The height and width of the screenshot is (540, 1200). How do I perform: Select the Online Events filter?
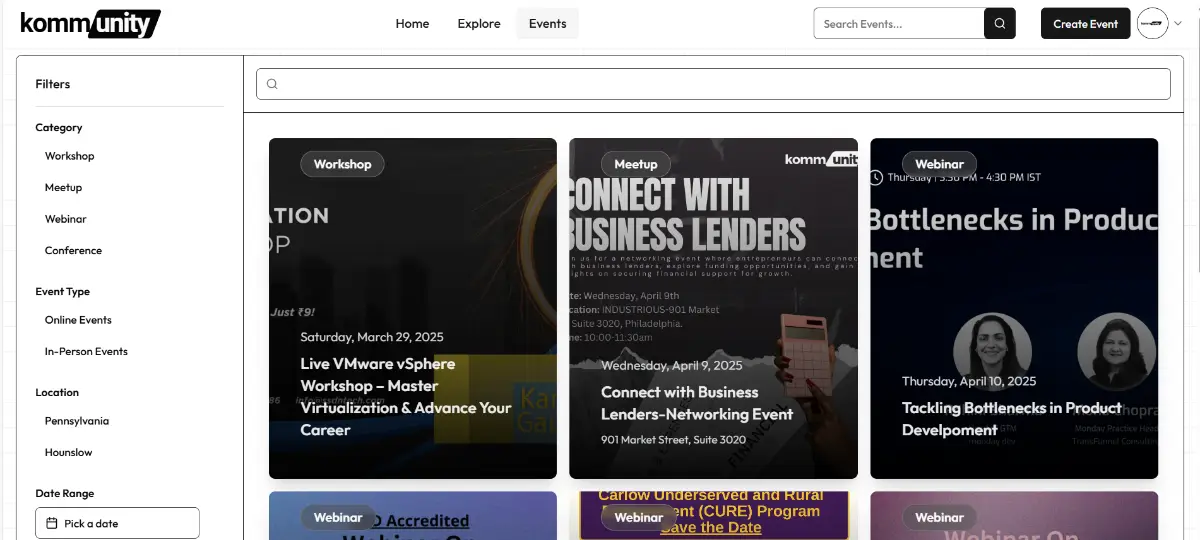tap(79, 320)
